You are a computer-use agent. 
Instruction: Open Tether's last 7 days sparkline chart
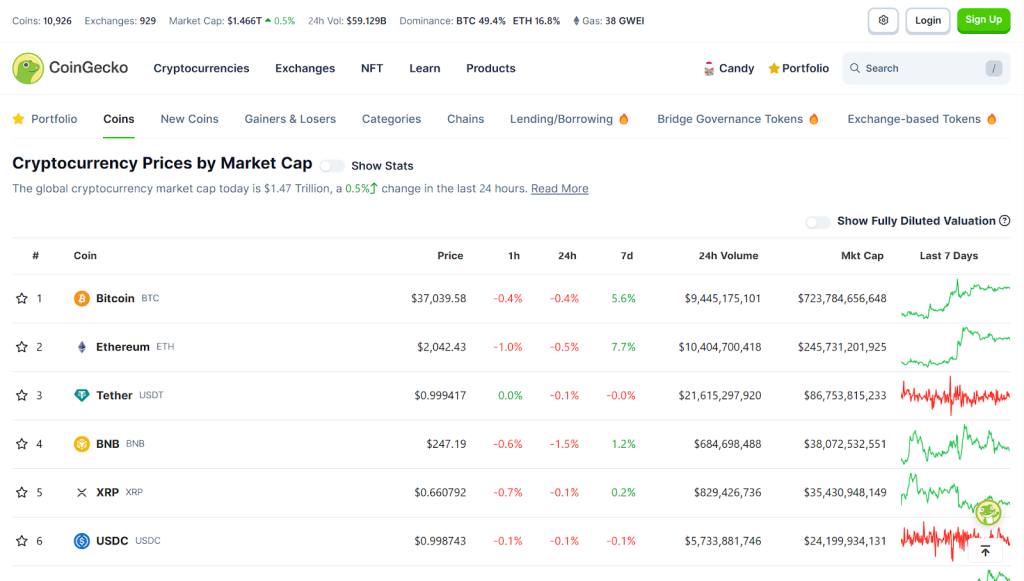[x=955, y=395]
